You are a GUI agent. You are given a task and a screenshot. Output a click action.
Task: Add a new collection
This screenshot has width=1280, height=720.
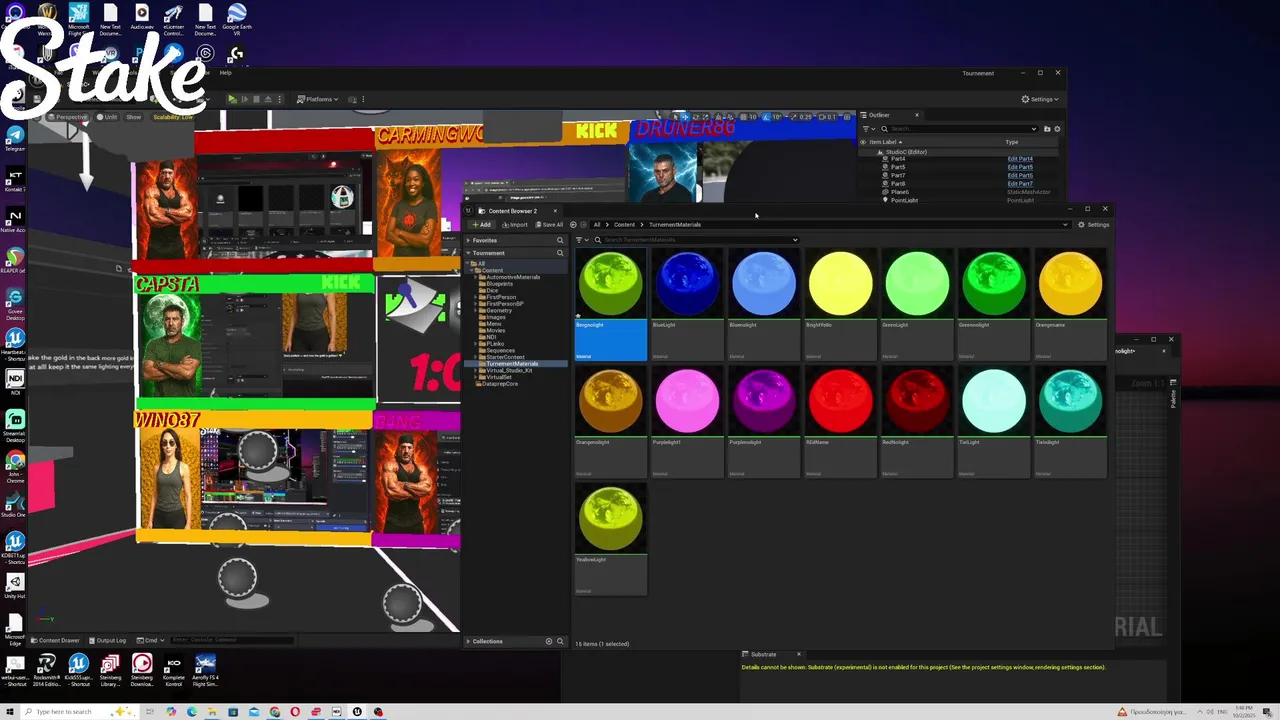tap(548, 641)
